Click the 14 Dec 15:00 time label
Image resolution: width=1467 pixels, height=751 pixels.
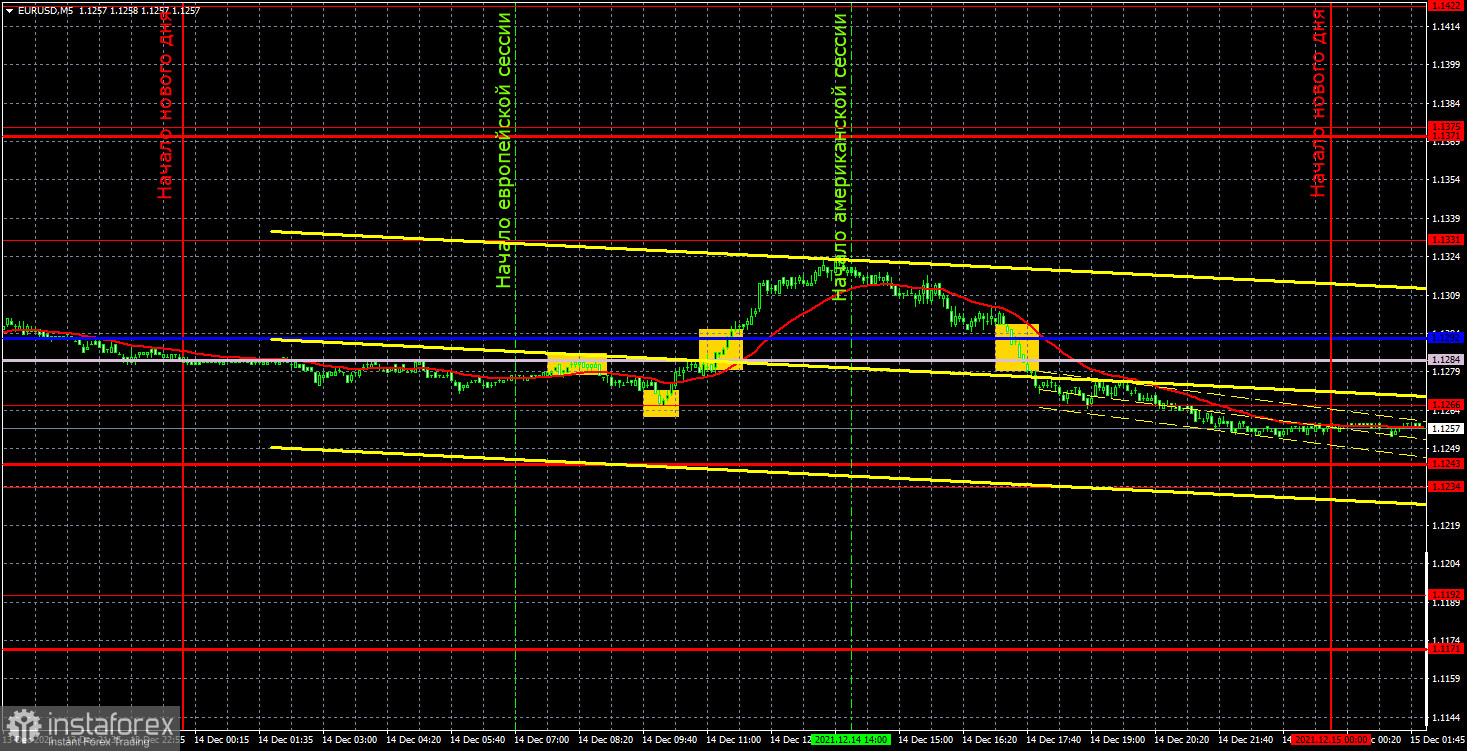click(927, 740)
